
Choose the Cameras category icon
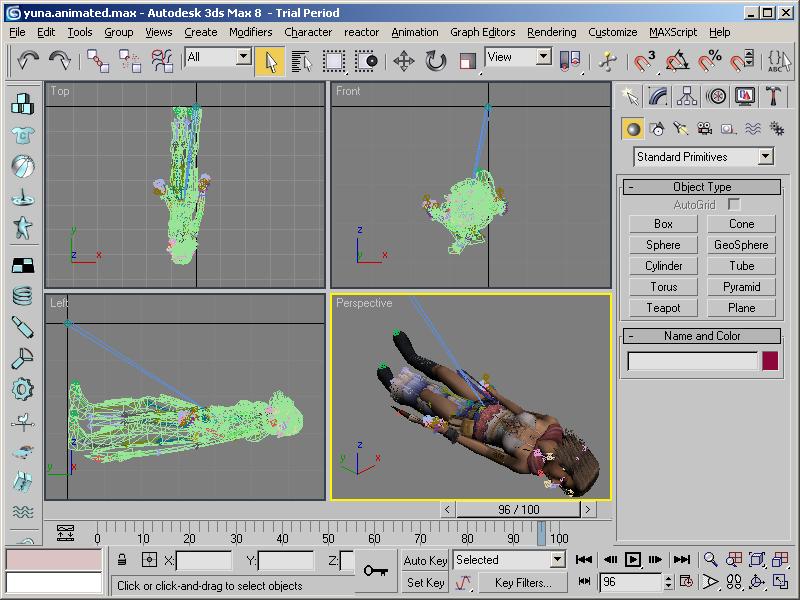click(x=704, y=129)
